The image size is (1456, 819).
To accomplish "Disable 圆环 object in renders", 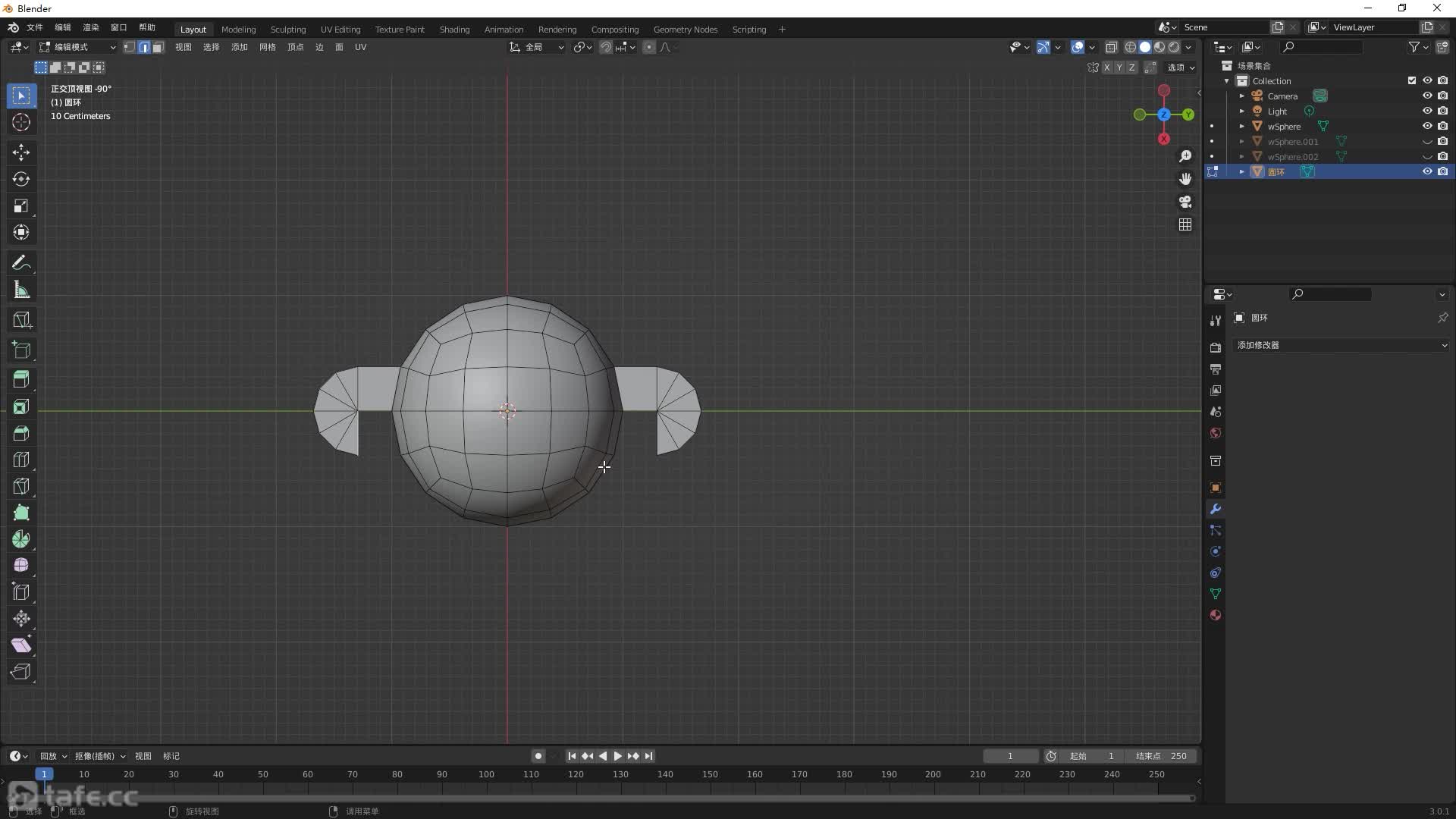I will 1442,171.
